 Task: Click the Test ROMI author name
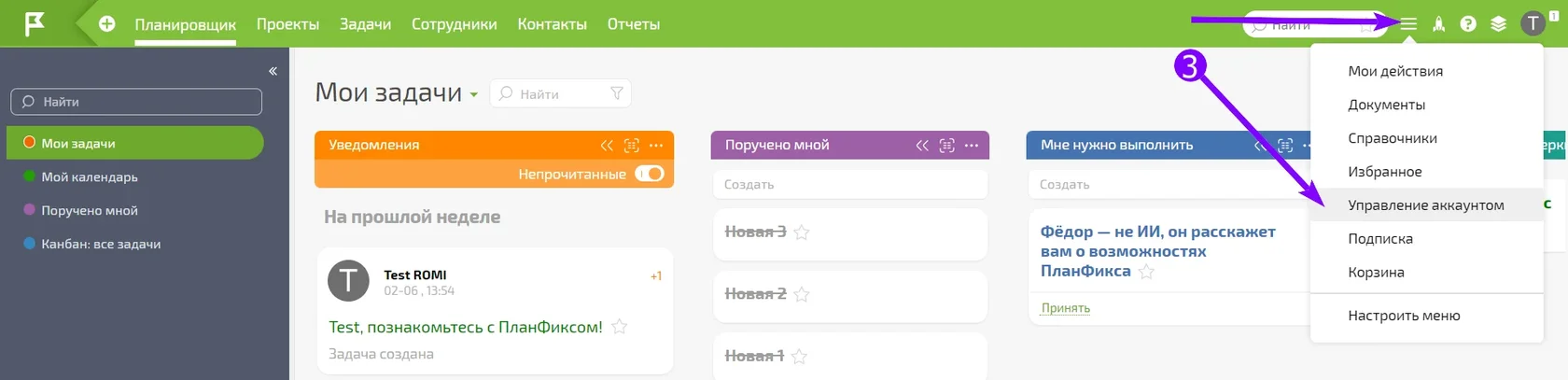point(415,274)
